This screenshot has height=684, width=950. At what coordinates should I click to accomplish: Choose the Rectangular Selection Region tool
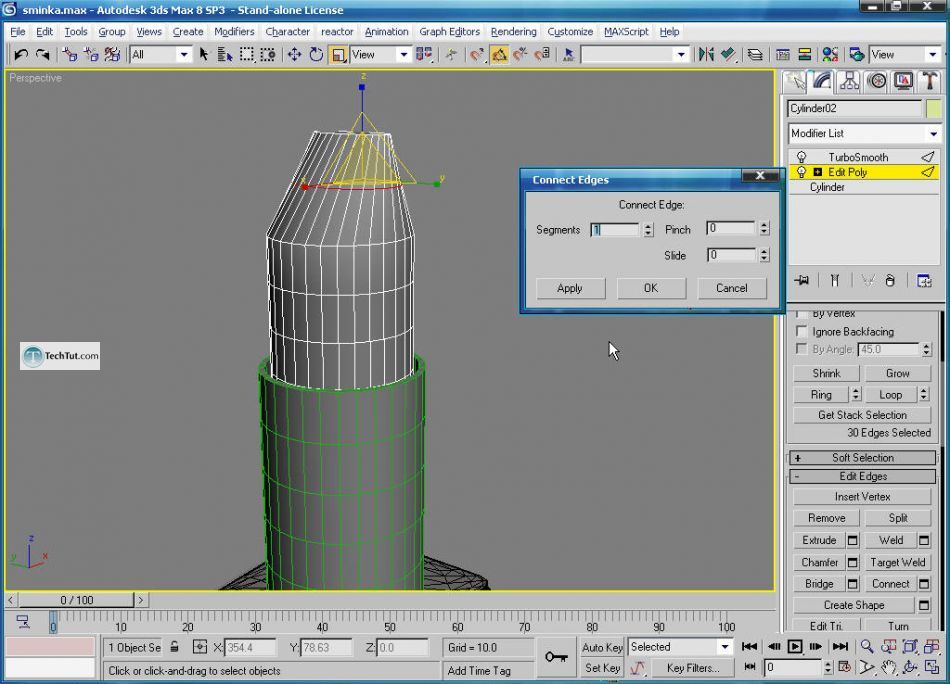coord(247,55)
